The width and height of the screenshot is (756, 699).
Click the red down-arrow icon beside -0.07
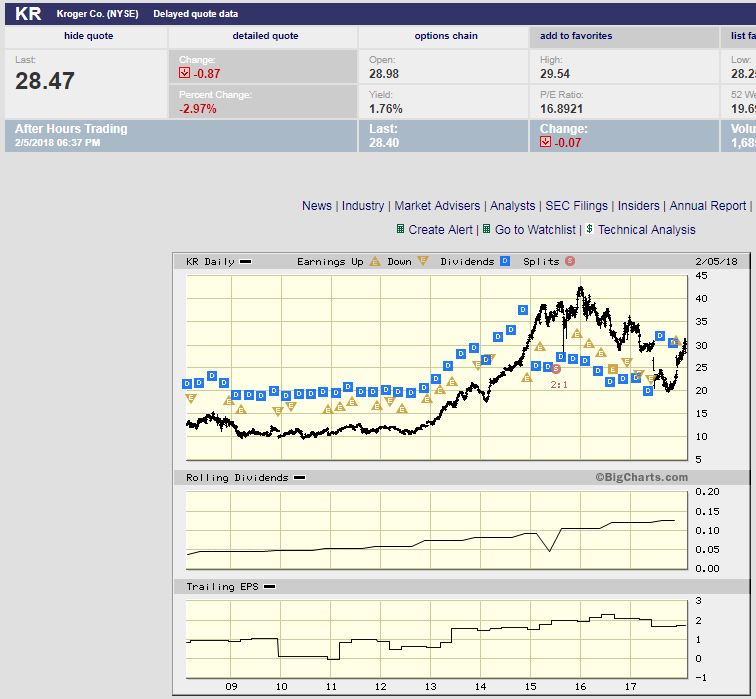pos(545,142)
